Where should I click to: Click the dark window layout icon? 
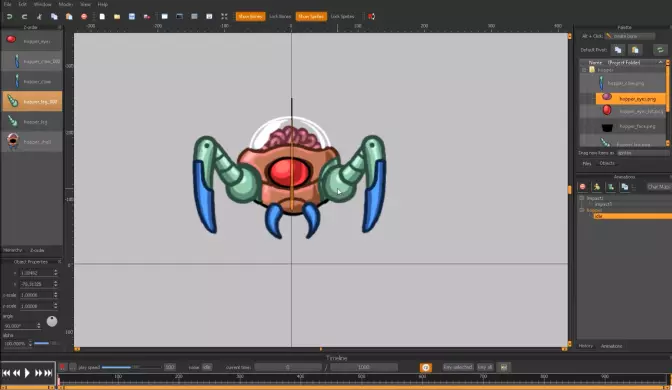pyautogui.click(x=180, y=16)
